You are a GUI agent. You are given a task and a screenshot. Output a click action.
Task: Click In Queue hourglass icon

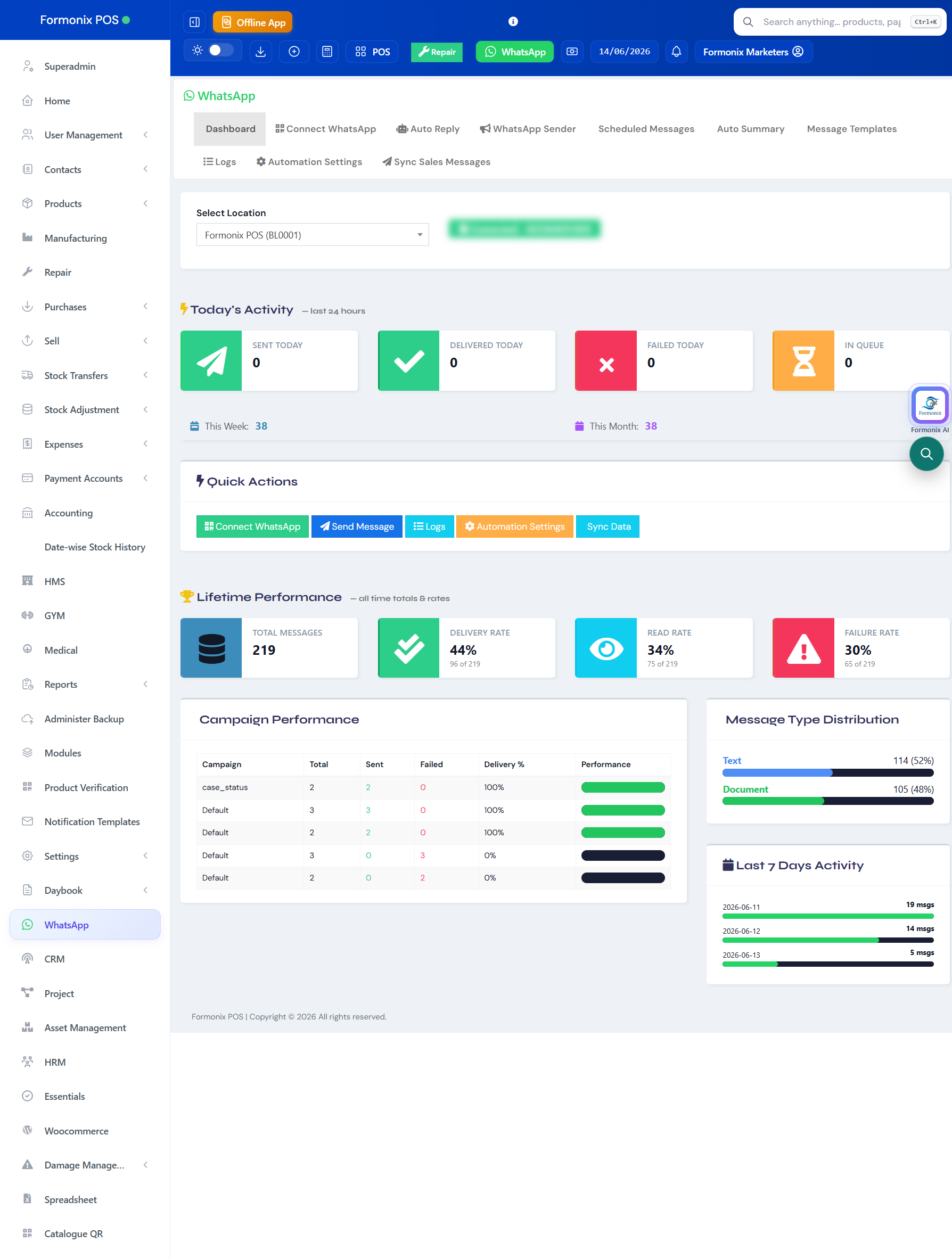(803, 361)
